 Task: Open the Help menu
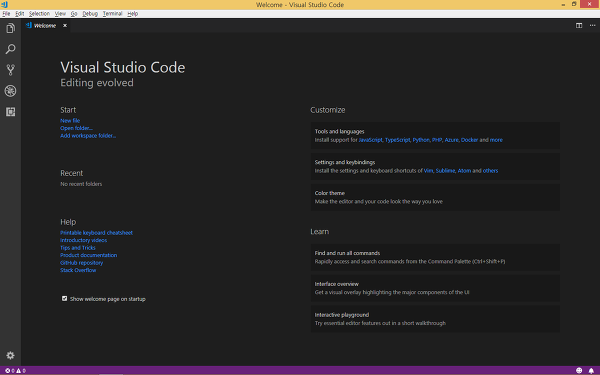point(132,13)
